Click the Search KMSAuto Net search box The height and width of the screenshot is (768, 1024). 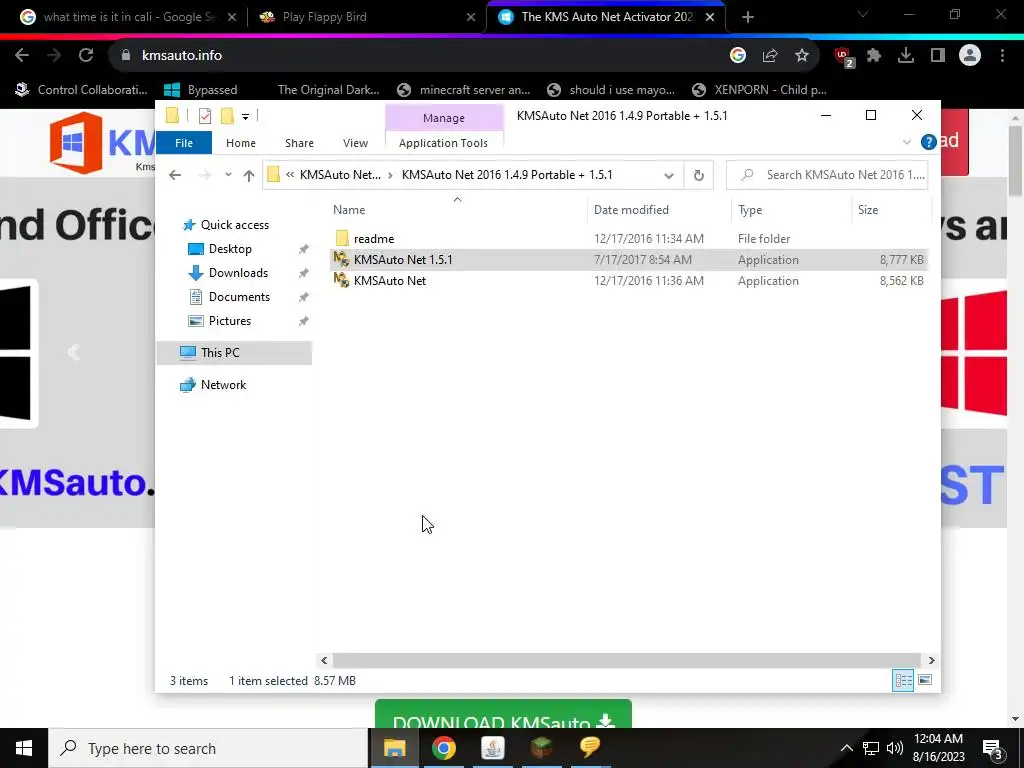click(x=827, y=175)
